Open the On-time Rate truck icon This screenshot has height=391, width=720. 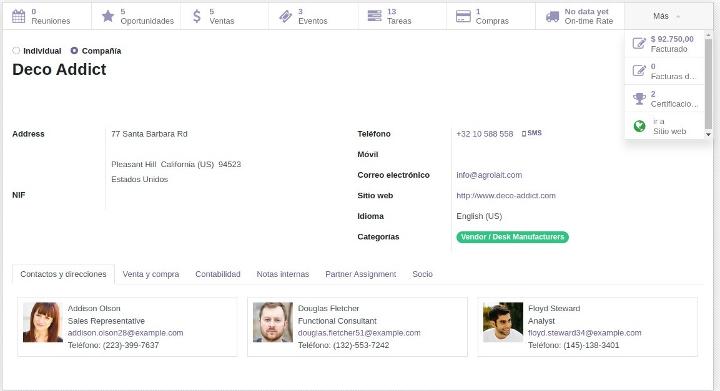pos(552,17)
